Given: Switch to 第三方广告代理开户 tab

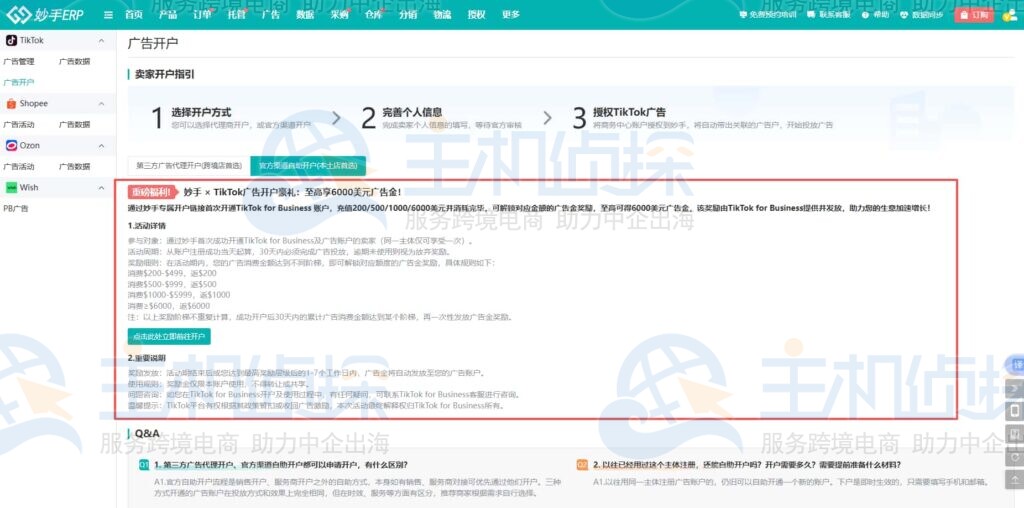Looking at the screenshot, I should click(189, 166).
